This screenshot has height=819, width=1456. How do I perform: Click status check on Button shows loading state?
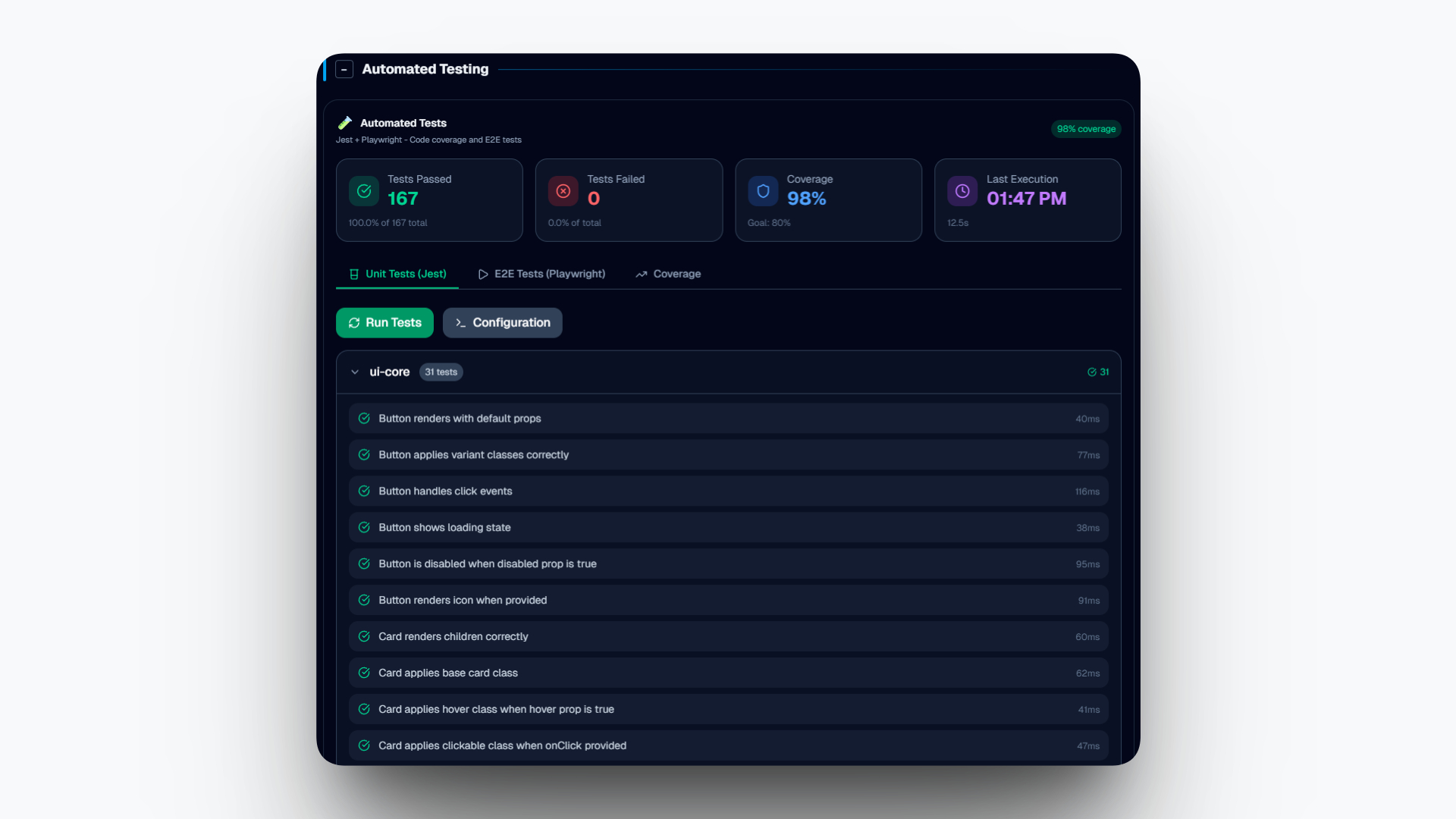[364, 528]
